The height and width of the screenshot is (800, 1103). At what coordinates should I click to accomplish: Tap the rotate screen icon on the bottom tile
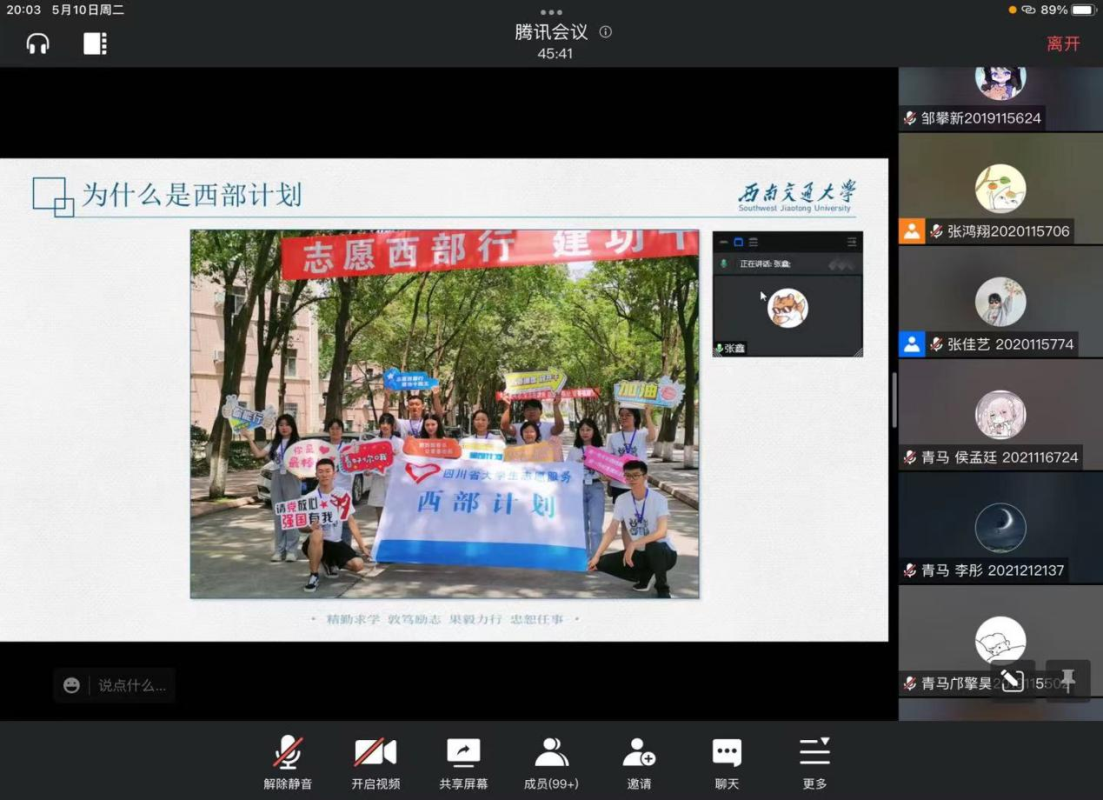pos(1012,680)
